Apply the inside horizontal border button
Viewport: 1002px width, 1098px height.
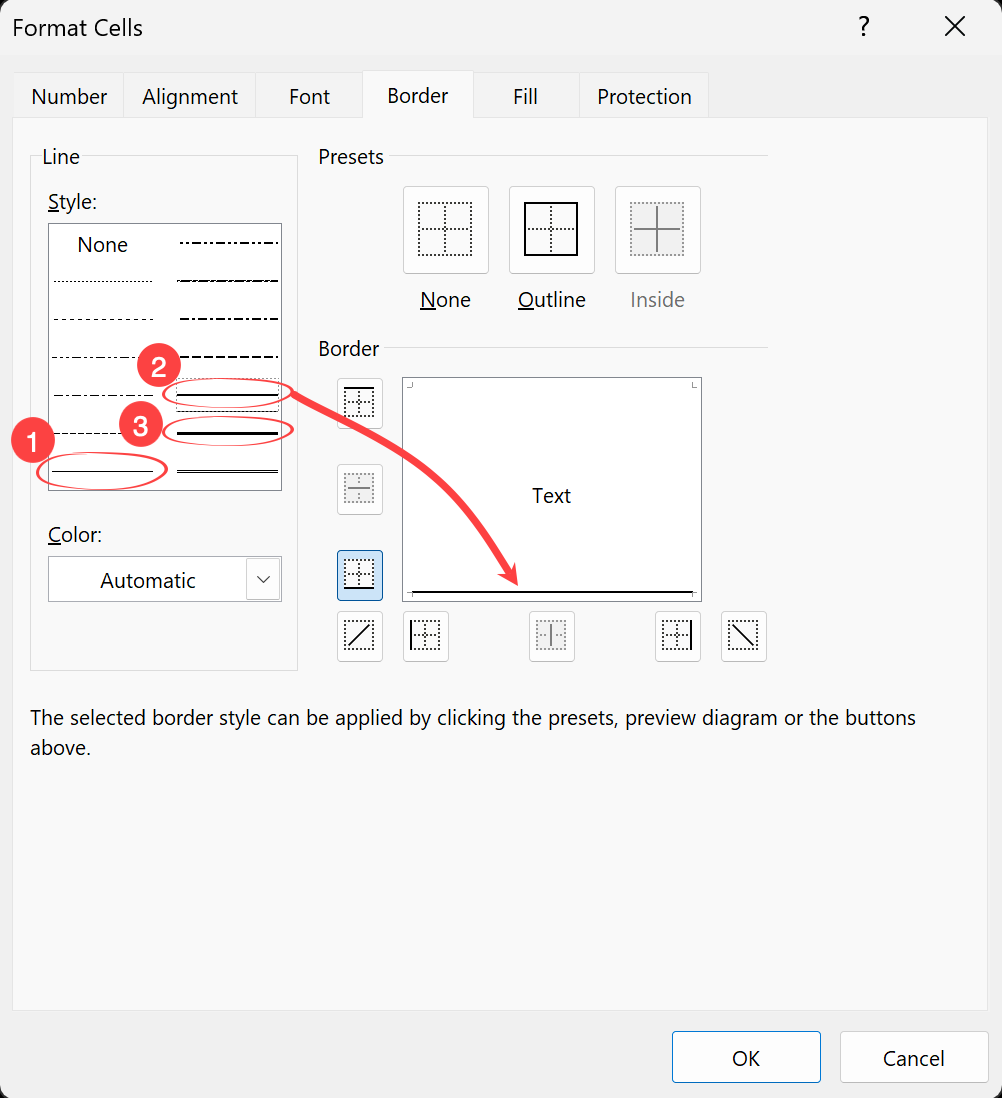pyautogui.click(x=360, y=489)
